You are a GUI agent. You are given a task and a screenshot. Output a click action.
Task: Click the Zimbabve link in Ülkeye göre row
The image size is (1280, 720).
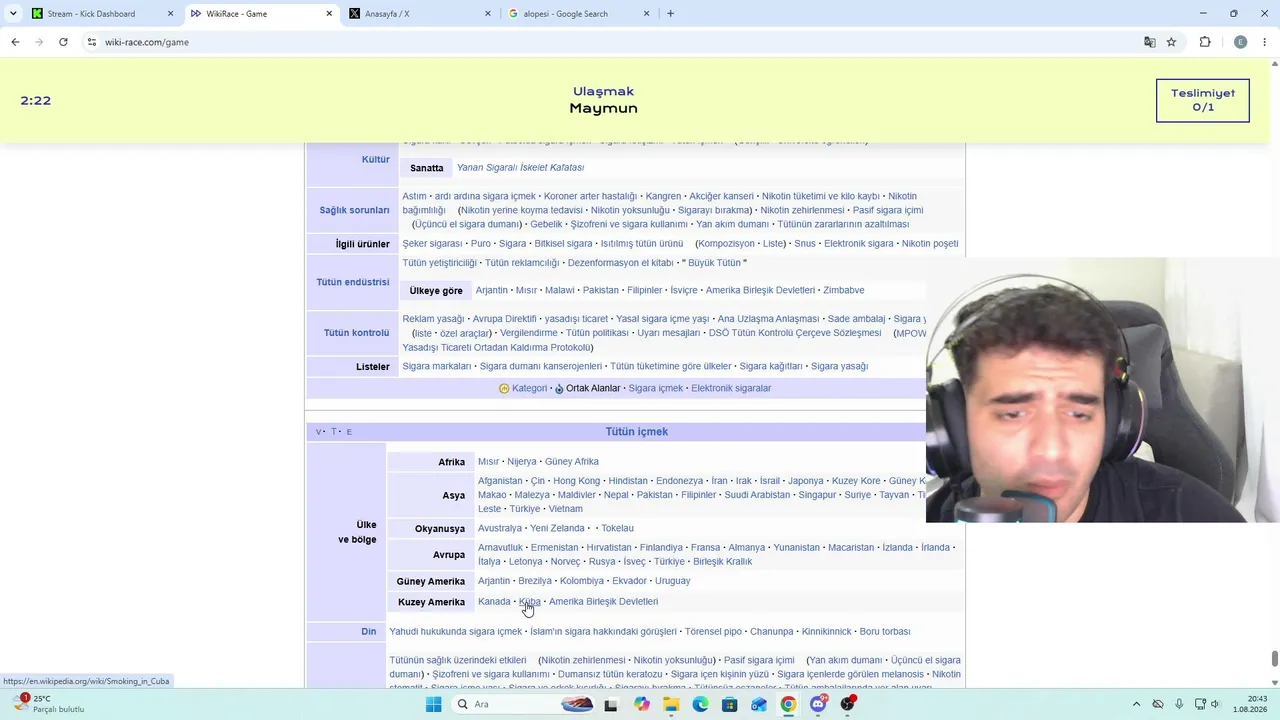pos(844,290)
